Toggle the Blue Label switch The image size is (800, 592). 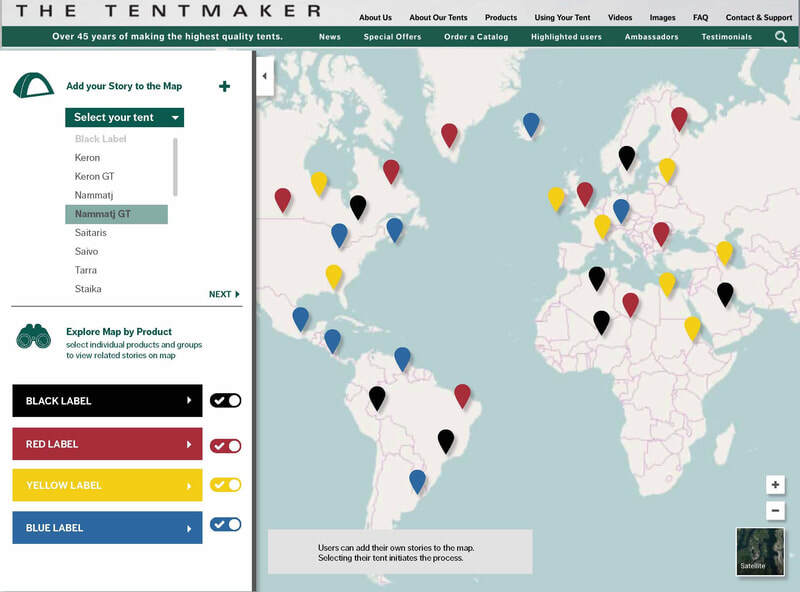tap(226, 524)
